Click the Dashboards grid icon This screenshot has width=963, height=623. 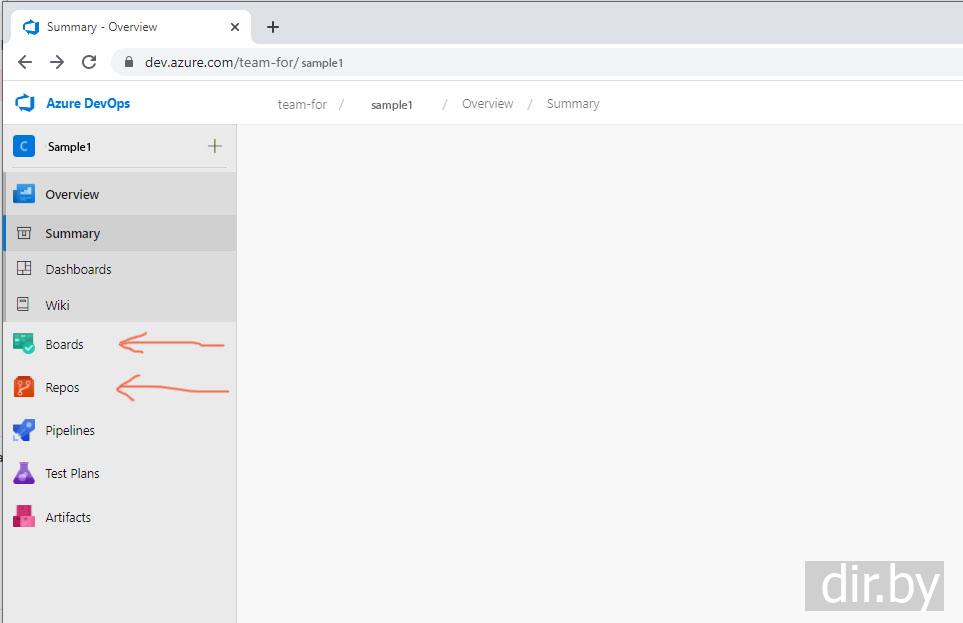[x=24, y=268]
